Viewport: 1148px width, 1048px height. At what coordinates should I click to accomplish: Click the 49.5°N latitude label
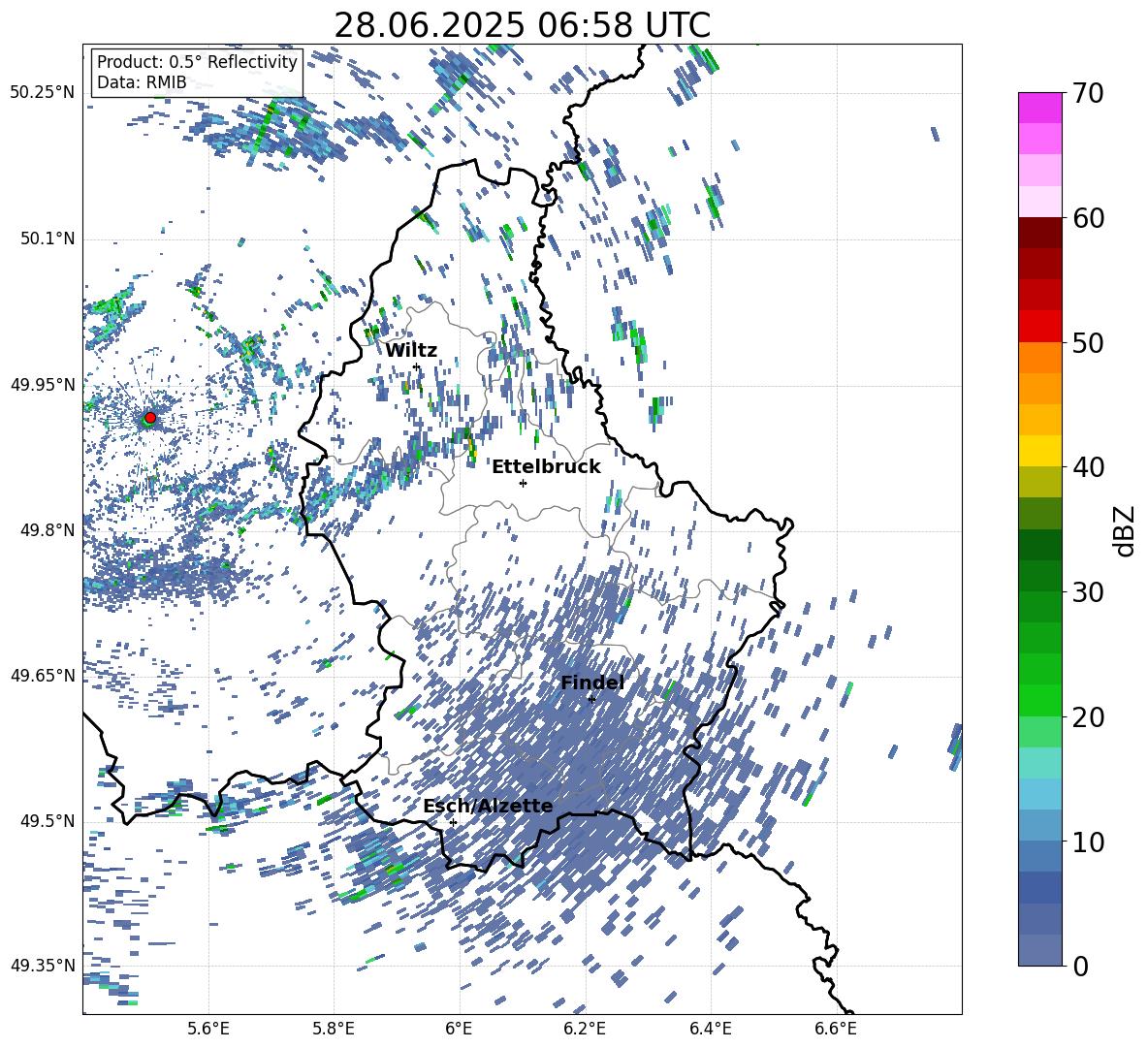pos(48,821)
